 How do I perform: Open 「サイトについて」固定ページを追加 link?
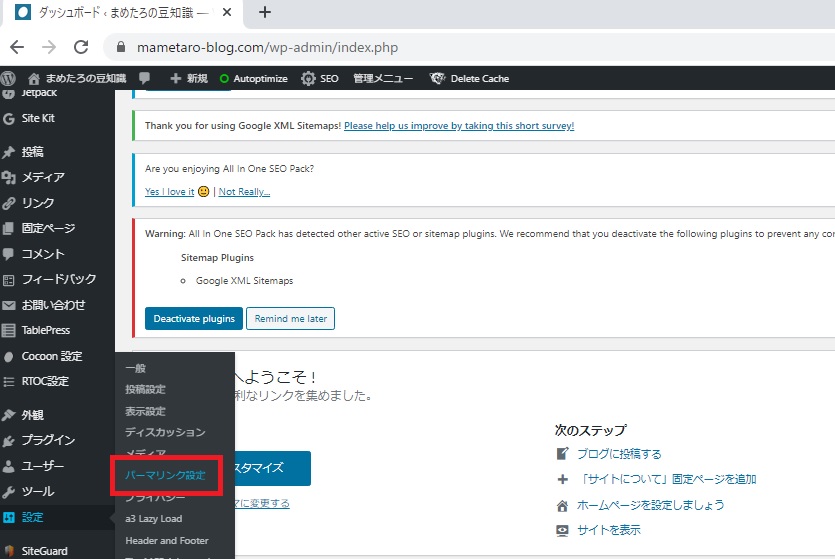(667, 479)
